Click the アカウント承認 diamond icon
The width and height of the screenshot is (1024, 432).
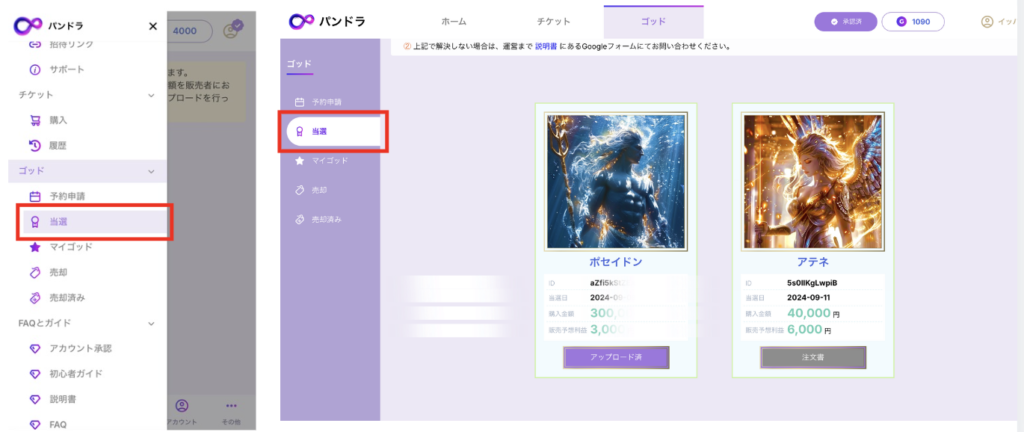click(35, 348)
